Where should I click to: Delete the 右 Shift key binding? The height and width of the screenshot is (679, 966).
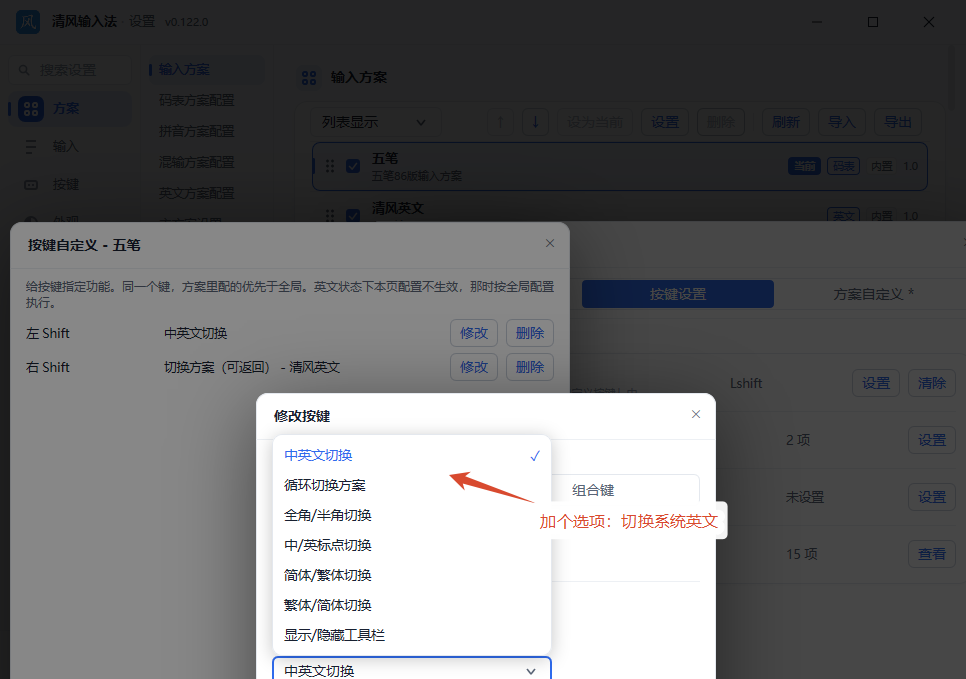[530, 367]
